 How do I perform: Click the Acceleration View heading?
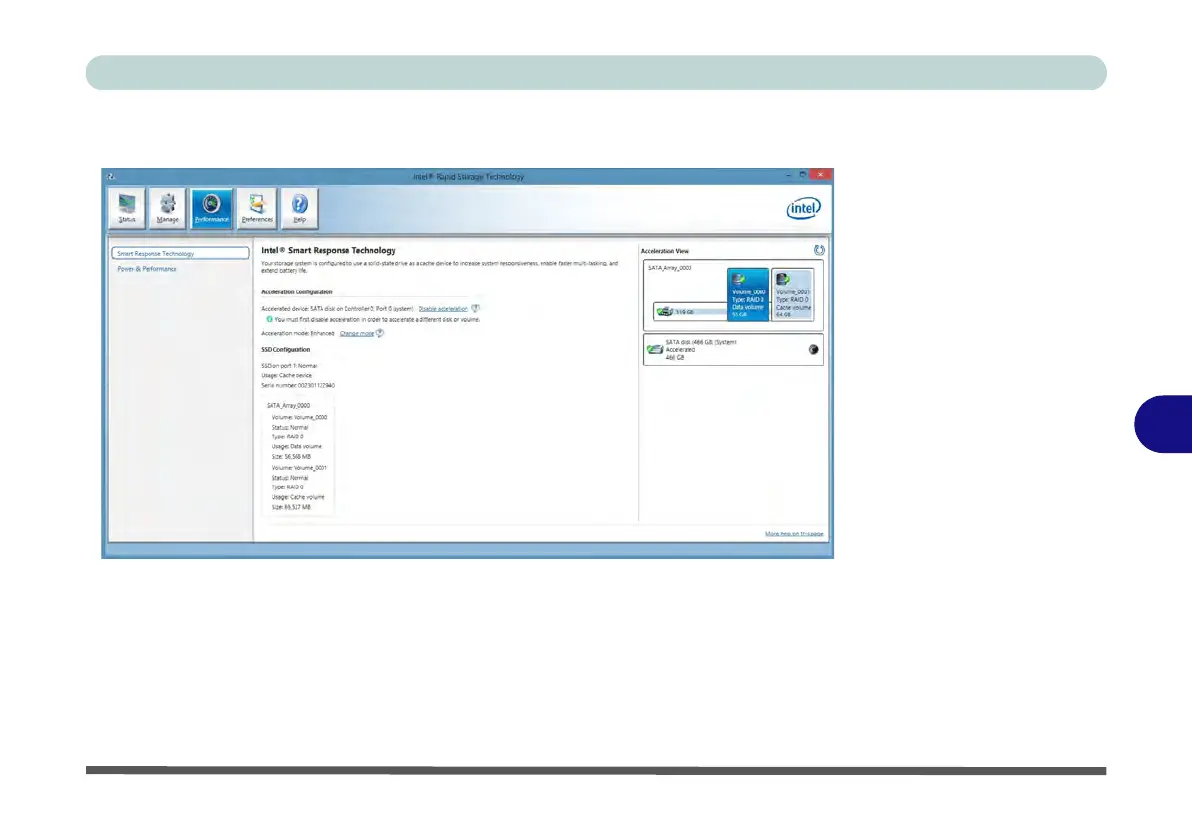coord(665,251)
